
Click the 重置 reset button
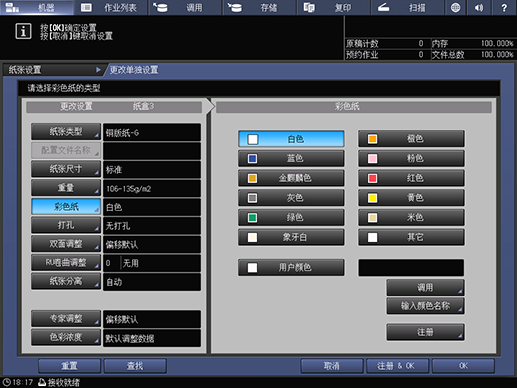pos(69,366)
